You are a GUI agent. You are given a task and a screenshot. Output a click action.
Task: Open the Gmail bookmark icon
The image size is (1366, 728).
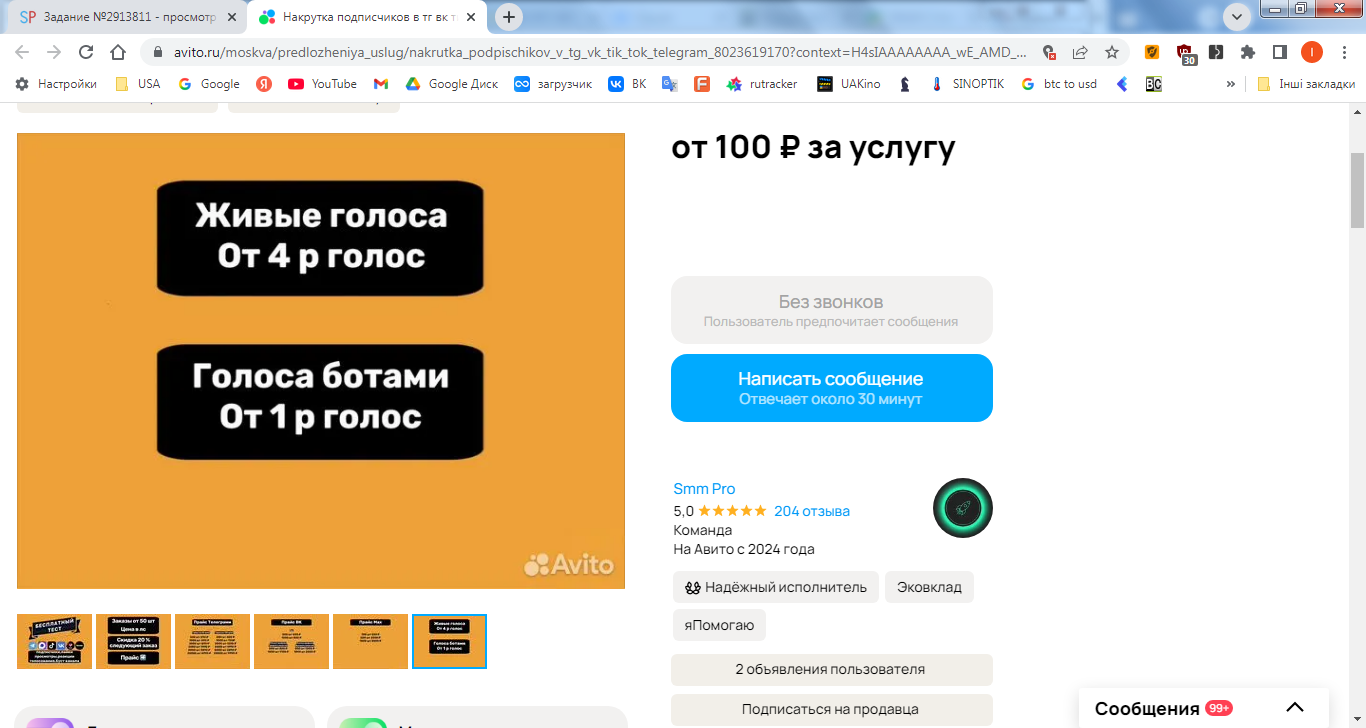point(381,84)
